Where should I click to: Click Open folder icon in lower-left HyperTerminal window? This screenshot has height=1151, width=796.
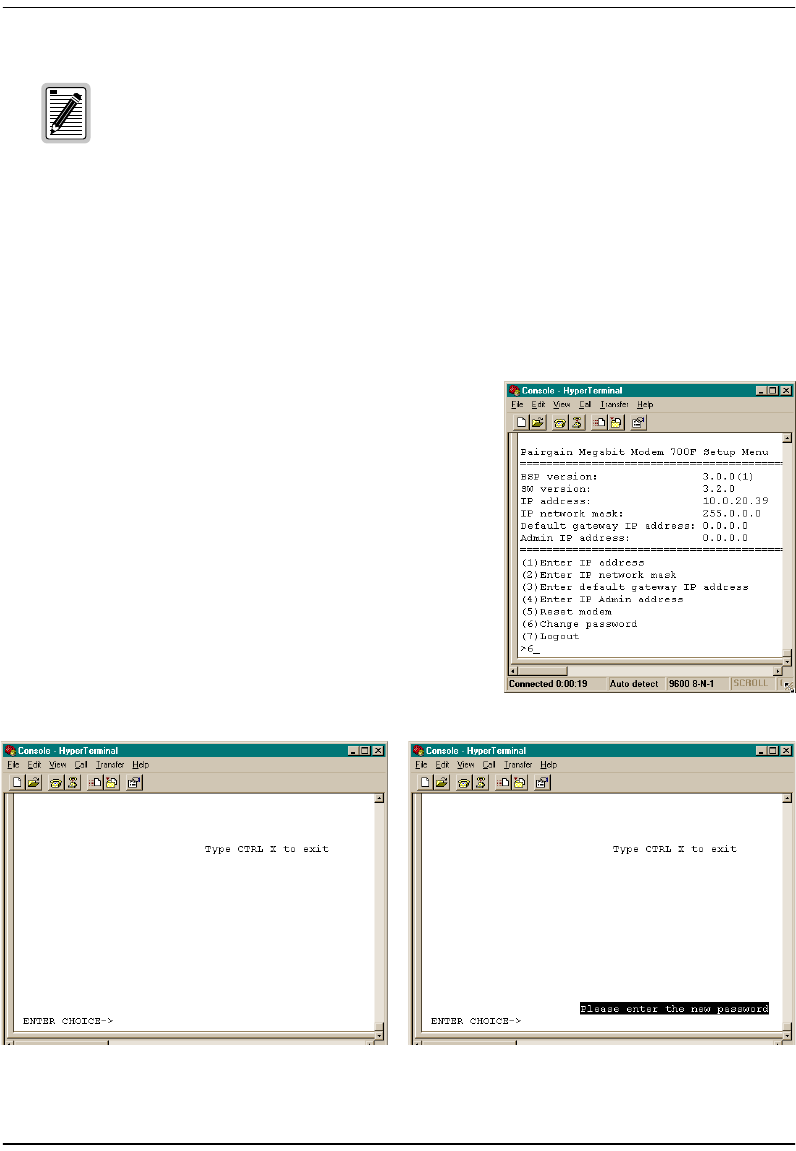[x=34, y=783]
